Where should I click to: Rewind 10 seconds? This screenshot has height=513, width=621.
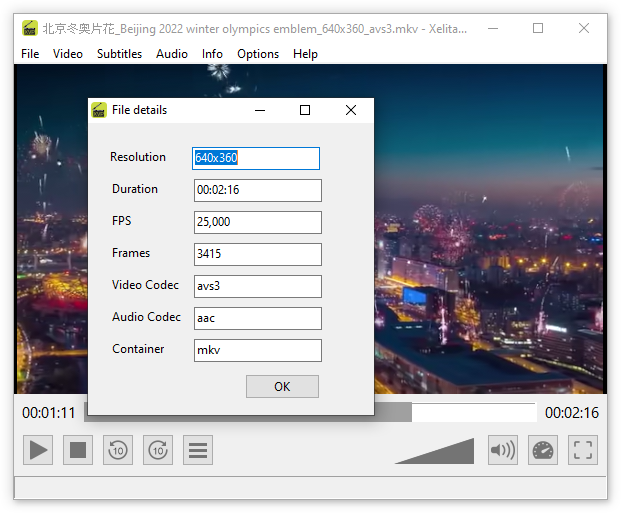point(118,450)
